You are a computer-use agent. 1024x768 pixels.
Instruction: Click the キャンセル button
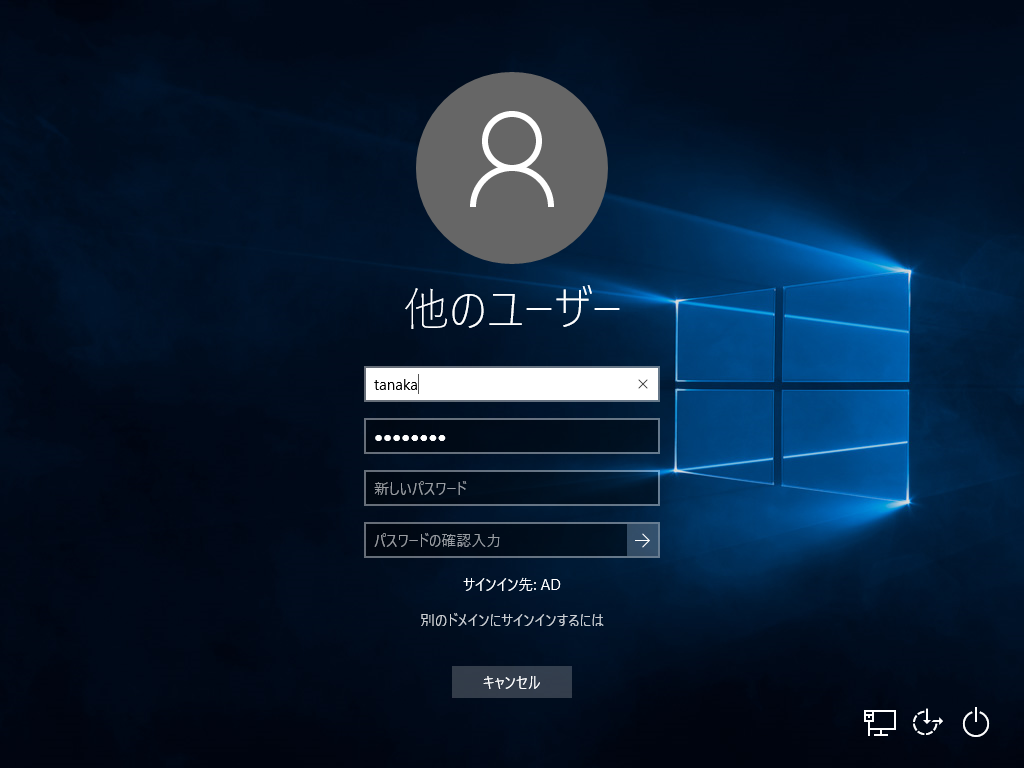[511, 682]
